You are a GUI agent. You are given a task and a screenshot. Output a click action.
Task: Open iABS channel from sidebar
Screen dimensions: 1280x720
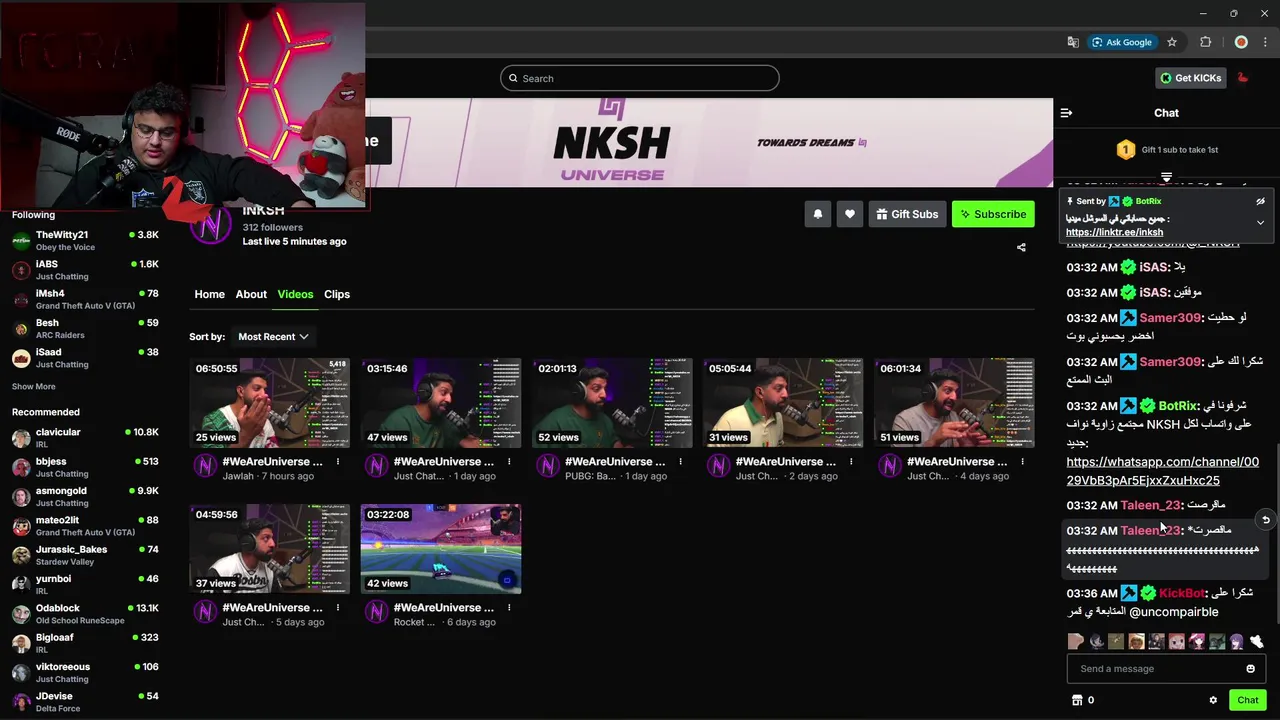(85, 270)
